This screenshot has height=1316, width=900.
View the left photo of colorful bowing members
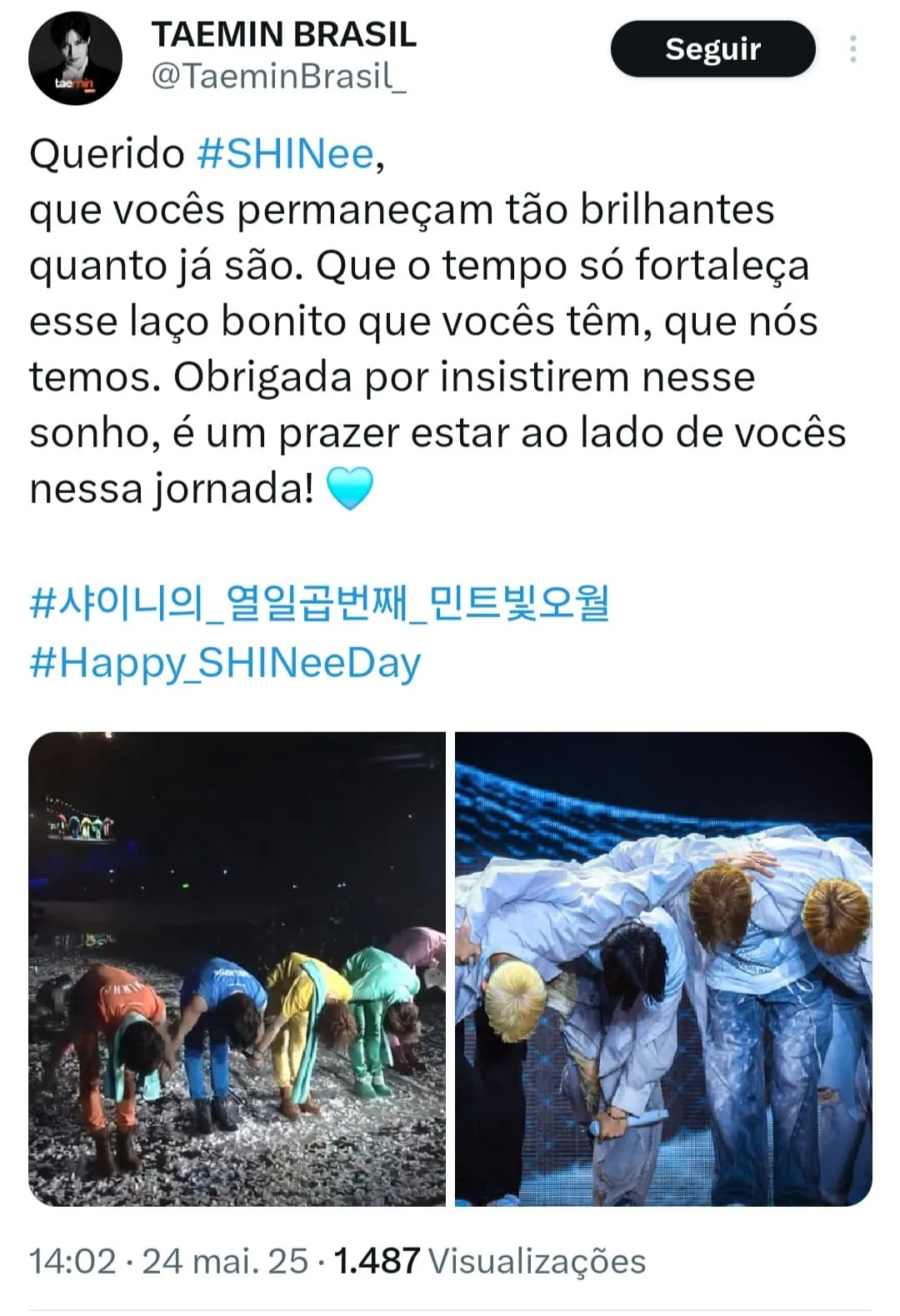click(x=237, y=969)
